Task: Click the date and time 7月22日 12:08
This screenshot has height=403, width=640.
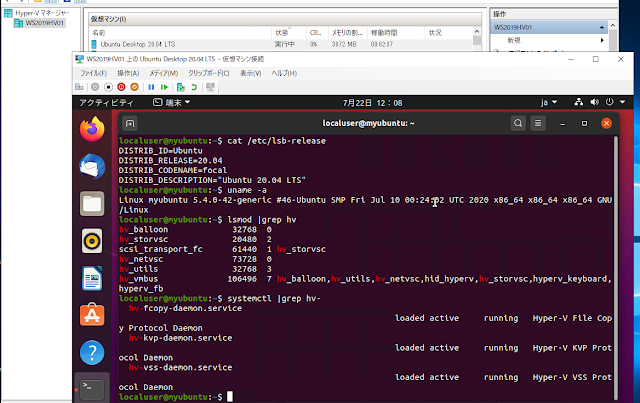Action: tap(372, 102)
